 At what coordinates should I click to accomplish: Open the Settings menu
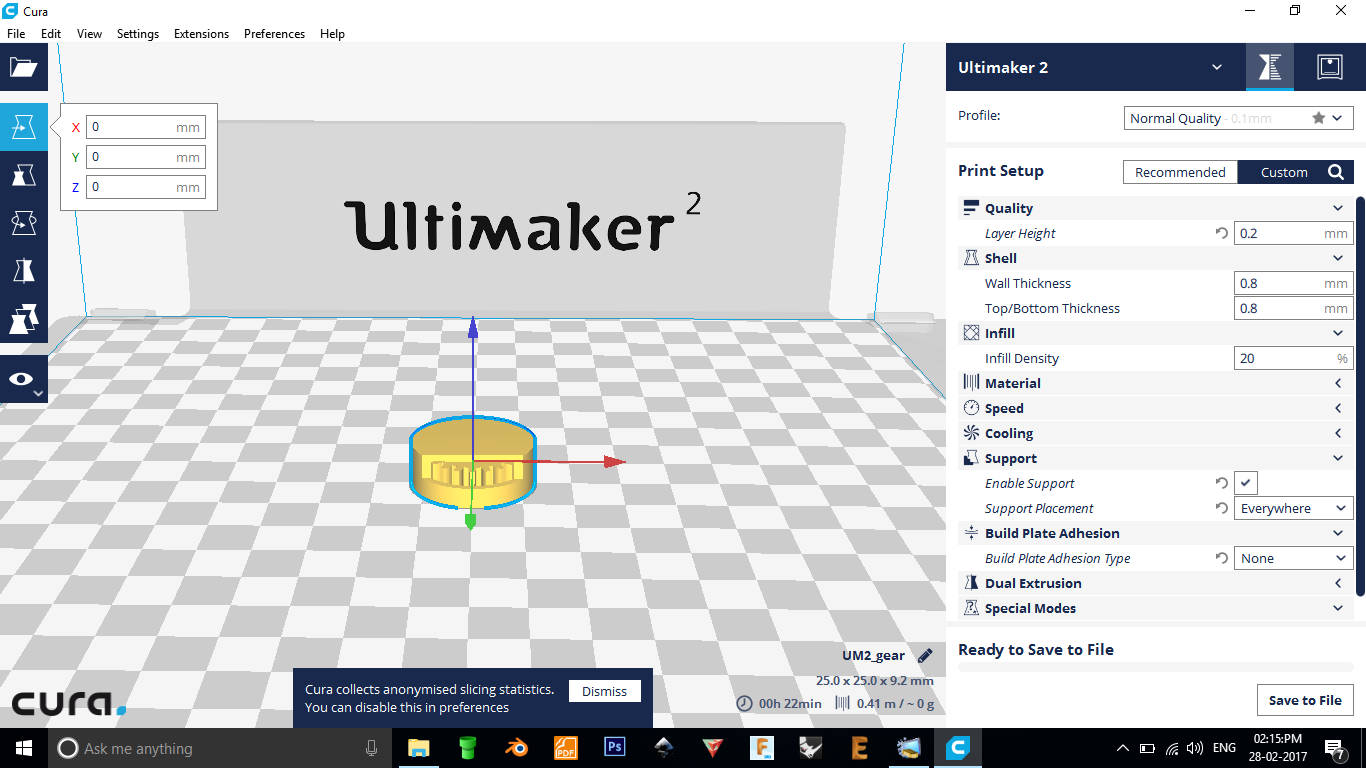pos(138,33)
